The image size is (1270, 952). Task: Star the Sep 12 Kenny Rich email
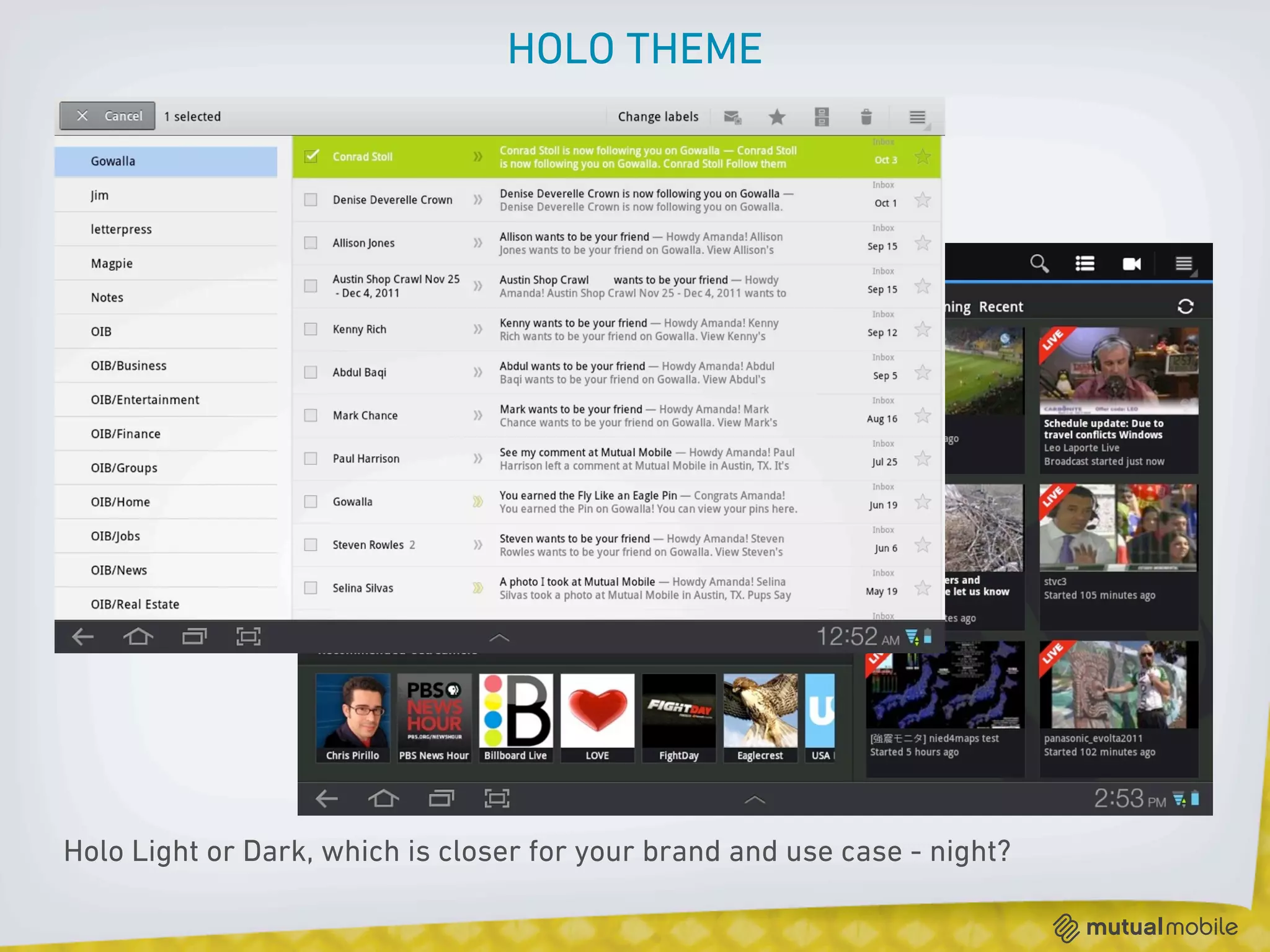(923, 329)
